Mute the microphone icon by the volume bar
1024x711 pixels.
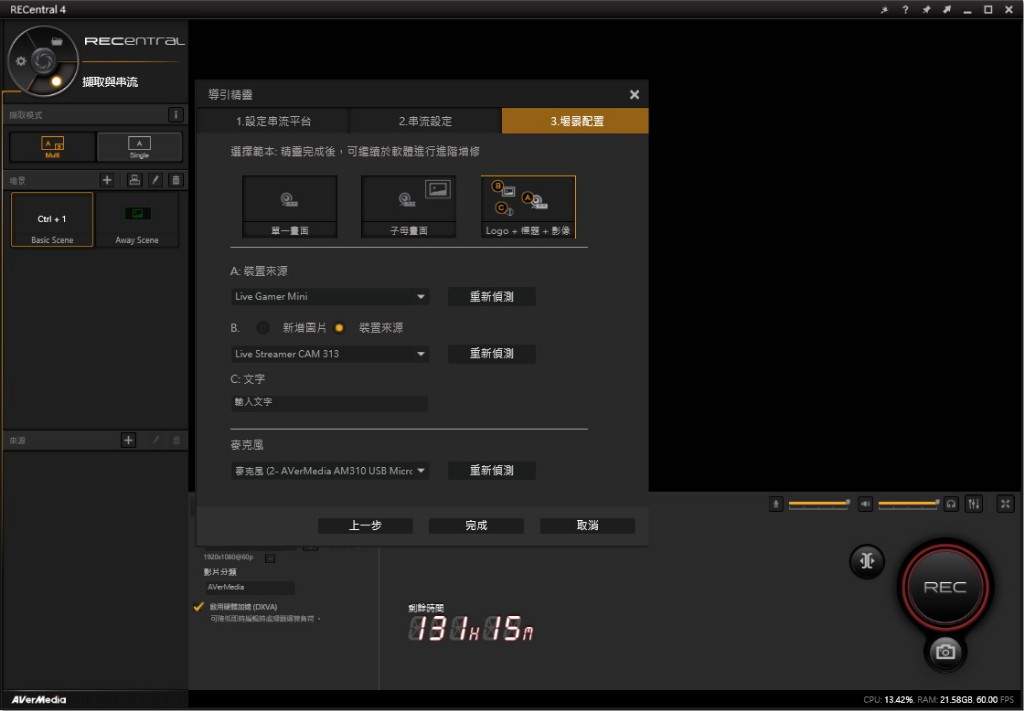pos(776,504)
